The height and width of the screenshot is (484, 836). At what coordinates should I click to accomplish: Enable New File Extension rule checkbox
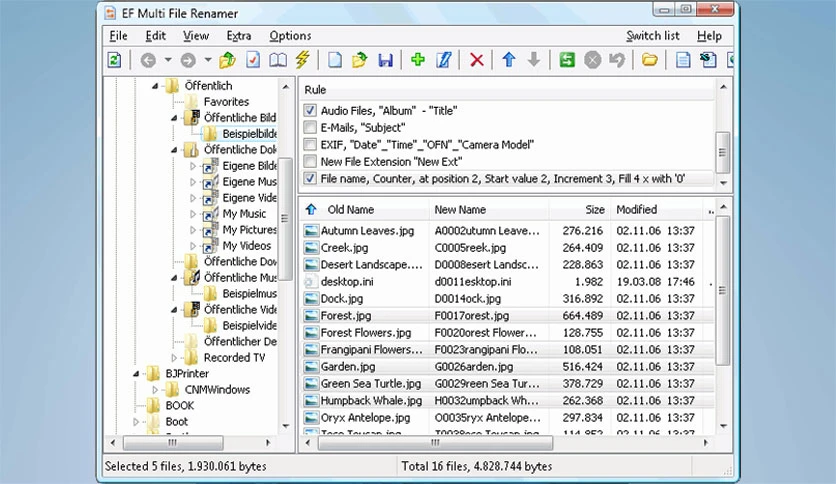pos(310,162)
